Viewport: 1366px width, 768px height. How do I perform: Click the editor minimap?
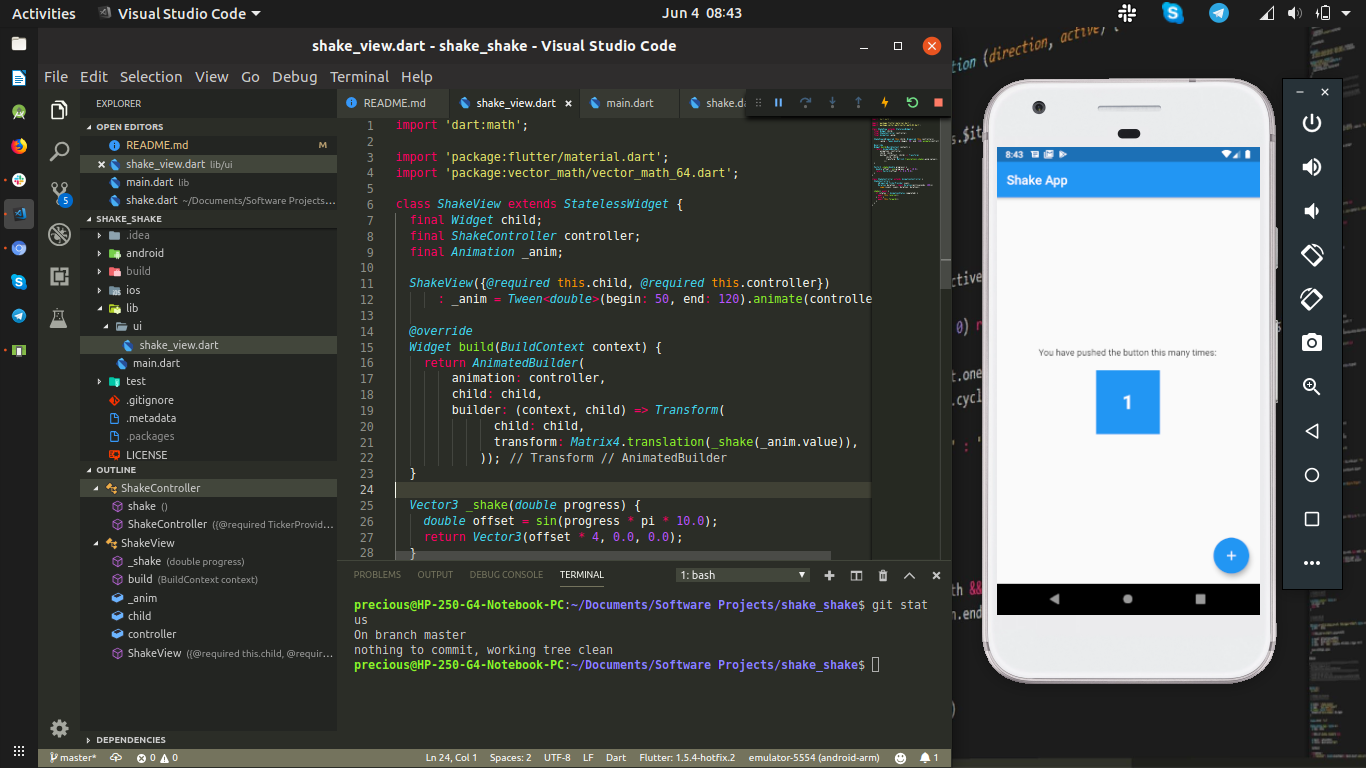point(905,340)
